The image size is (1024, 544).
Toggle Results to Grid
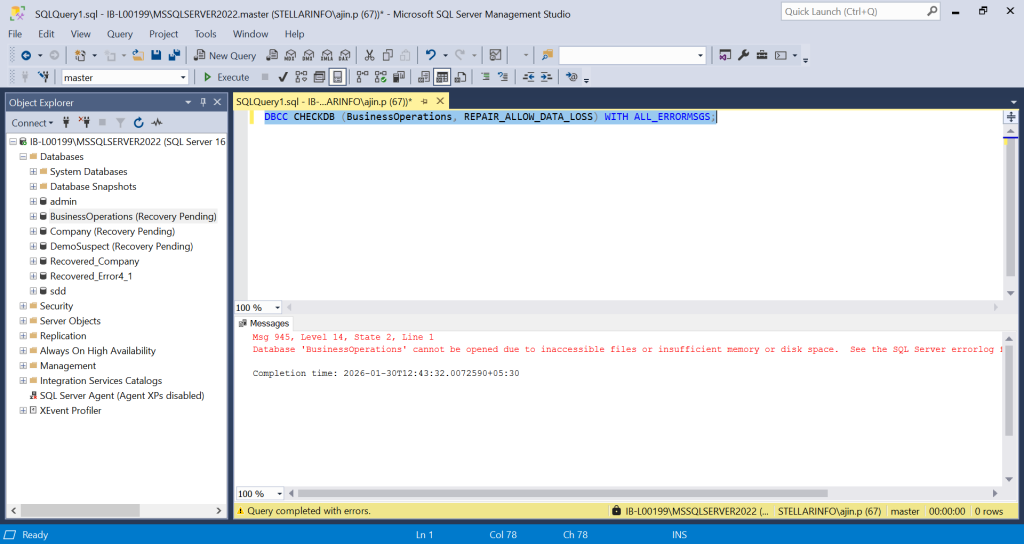[x=442, y=77]
